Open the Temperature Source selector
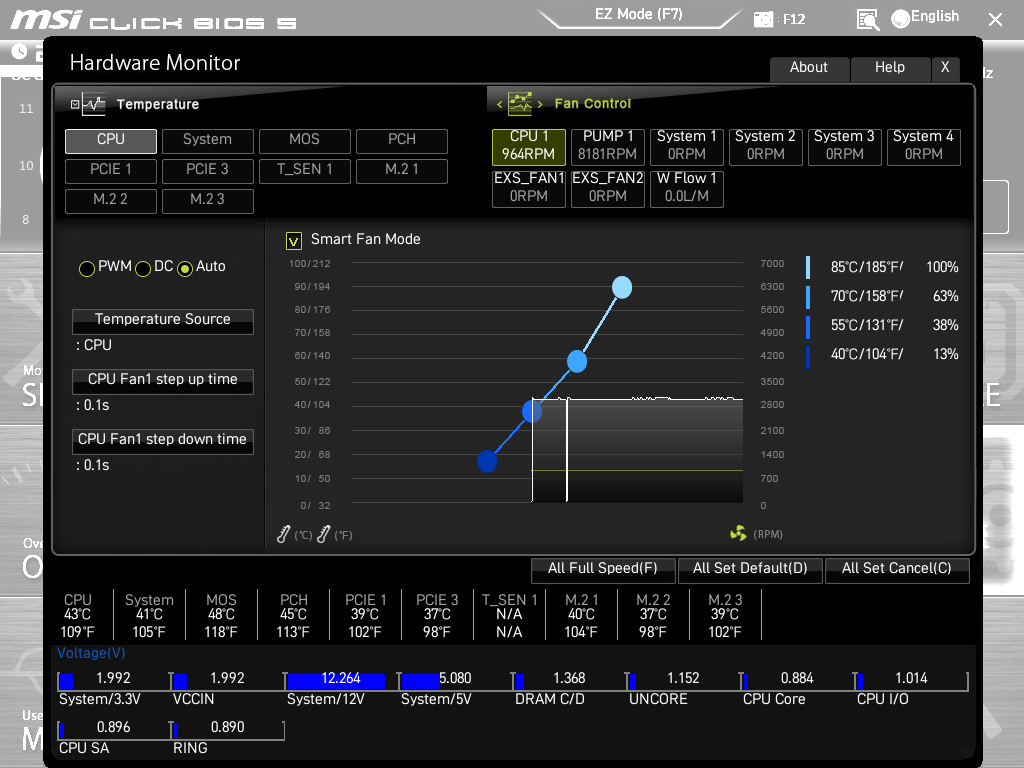1024x768 pixels. [163, 320]
